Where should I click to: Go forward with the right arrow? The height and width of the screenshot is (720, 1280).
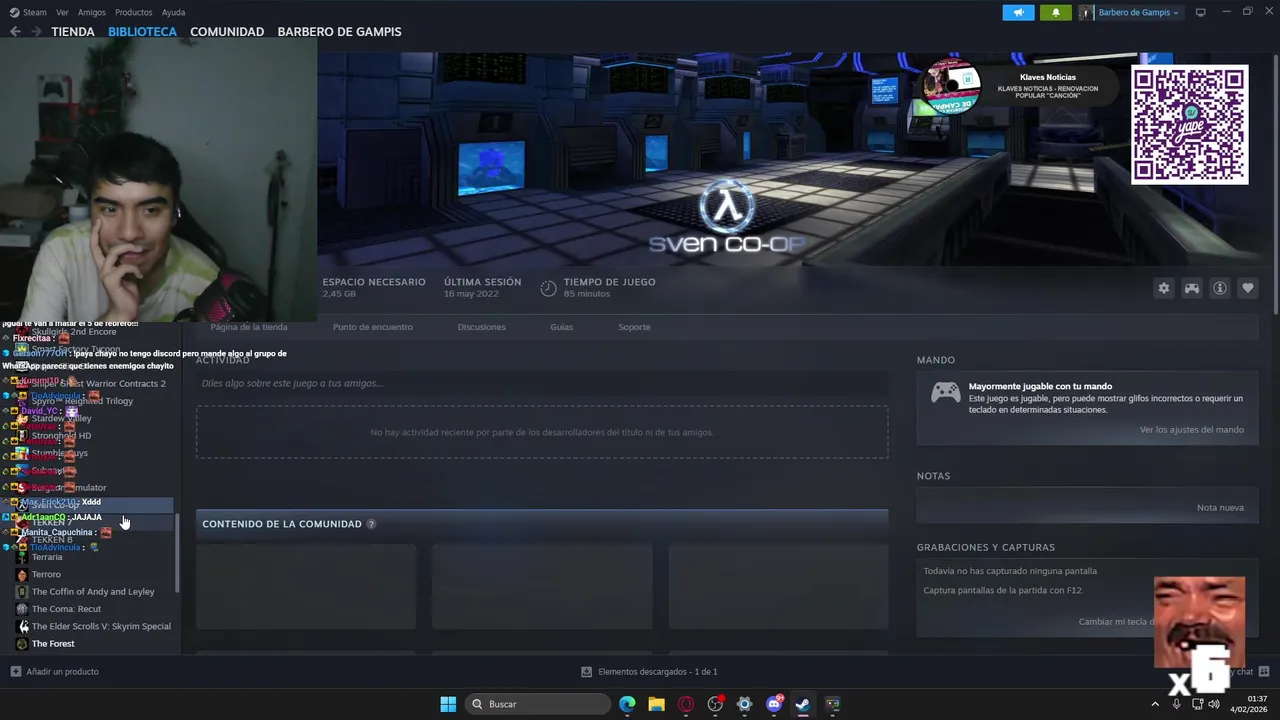tap(36, 31)
